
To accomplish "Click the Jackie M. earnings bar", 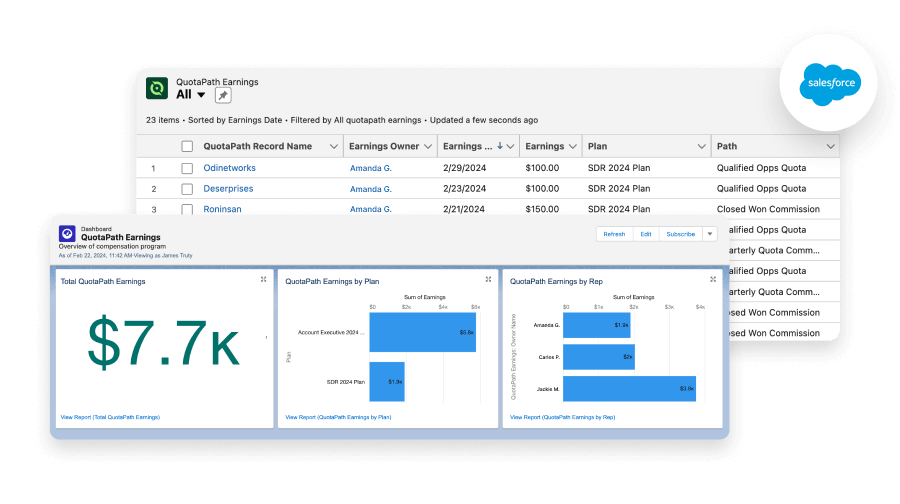I will pos(629,389).
